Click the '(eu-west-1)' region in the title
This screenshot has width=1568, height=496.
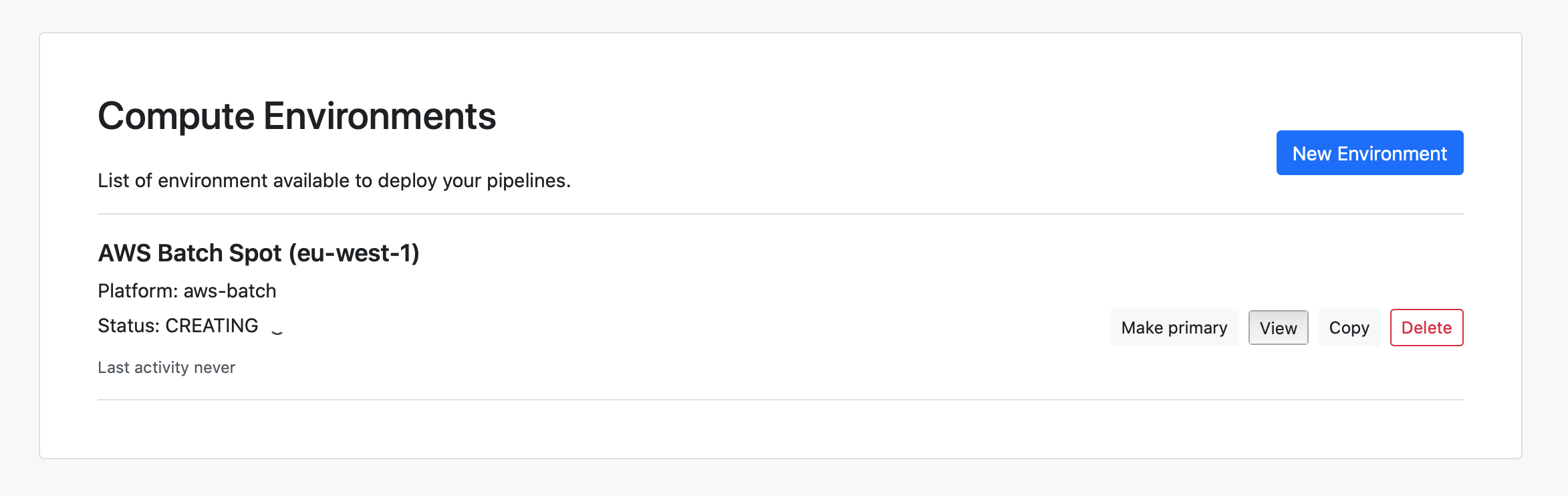coord(354,253)
